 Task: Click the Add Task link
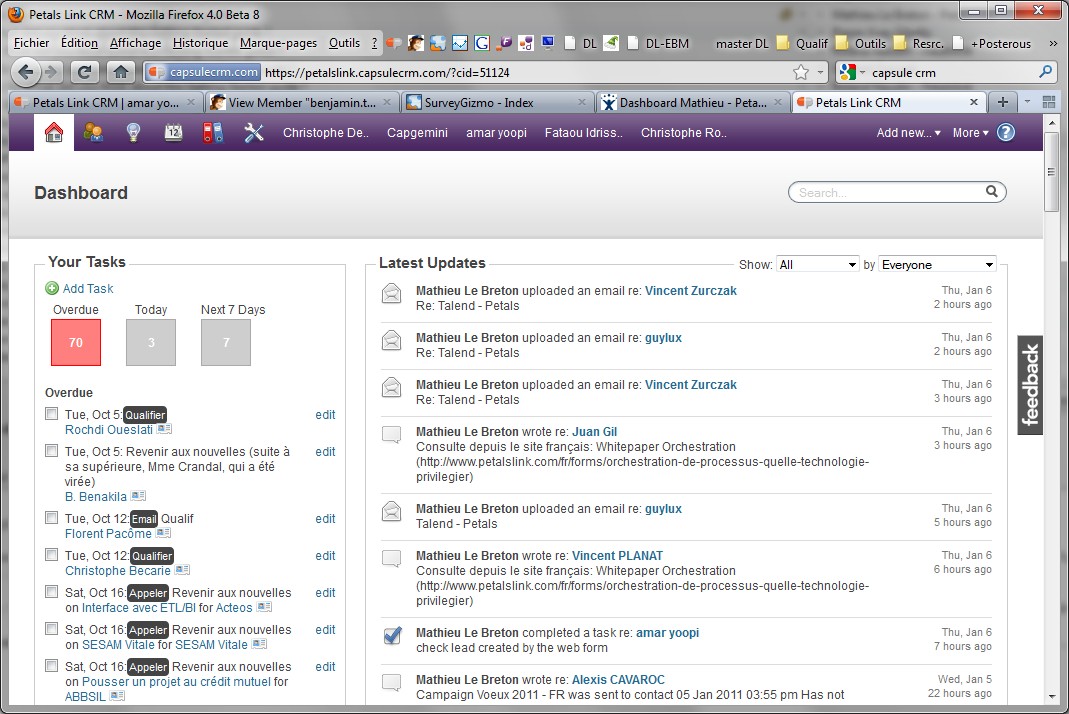(x=87, y=289)
